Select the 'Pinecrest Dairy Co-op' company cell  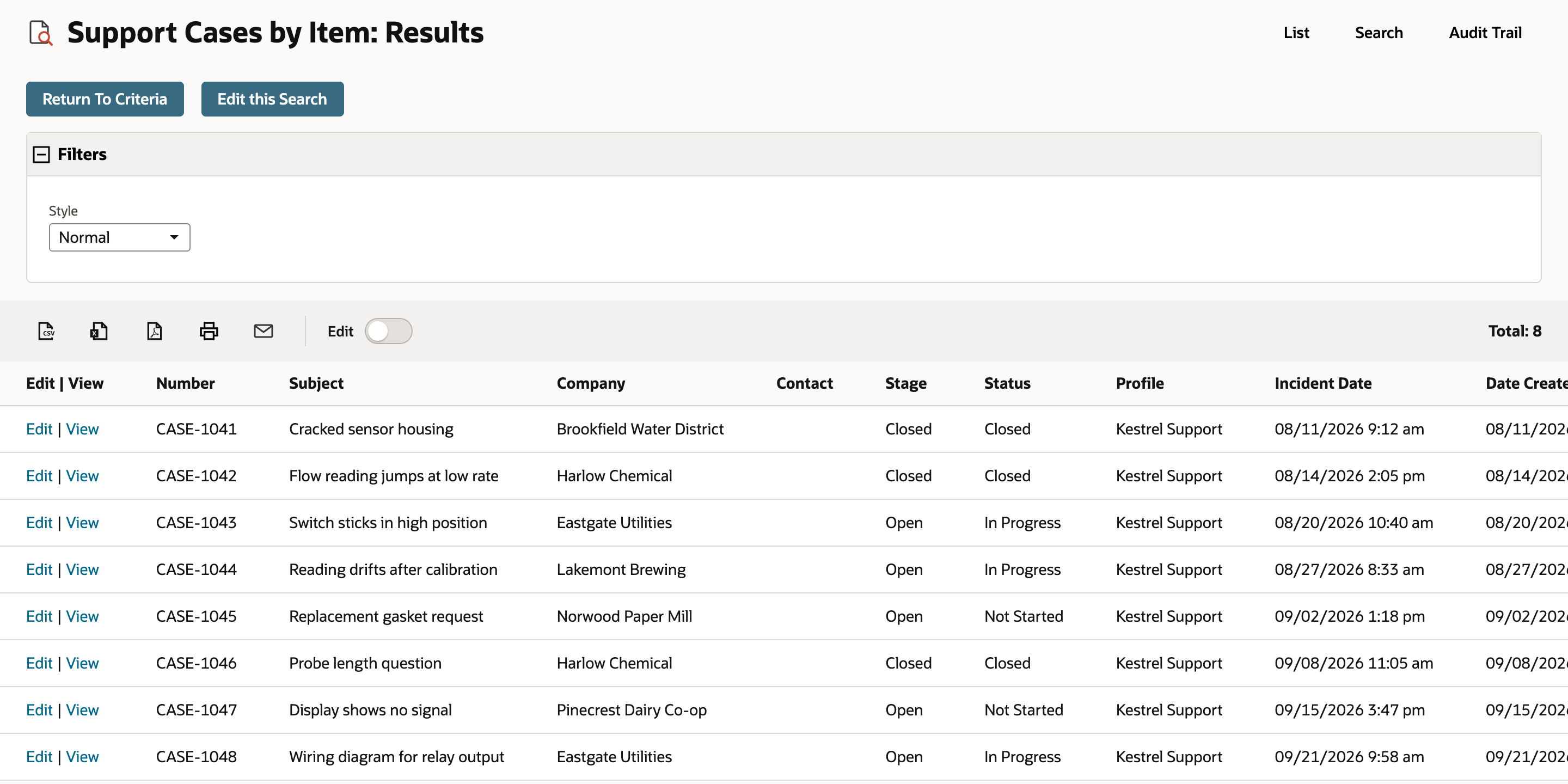point(631,710)
